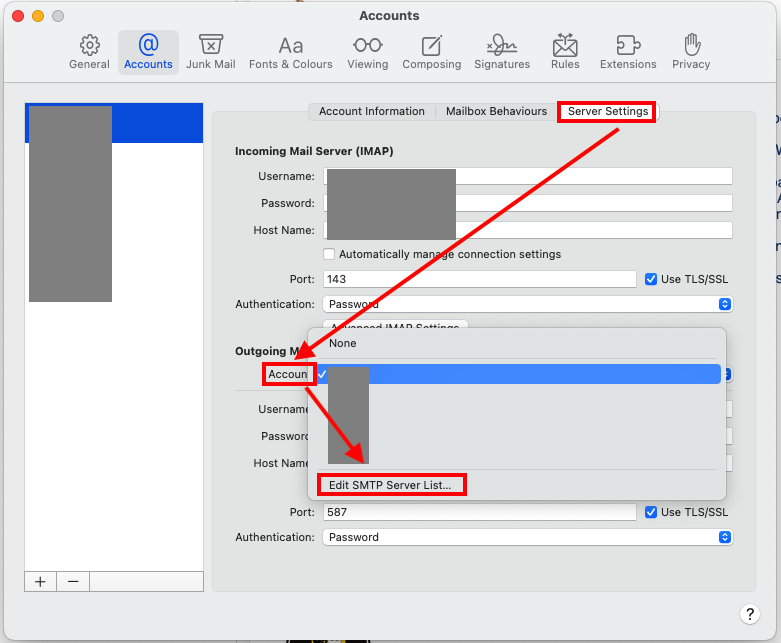This screenshot has width=781, height=643.
Task: Expand the outgoing Authentication dropdown
Action: click(527, 537)
